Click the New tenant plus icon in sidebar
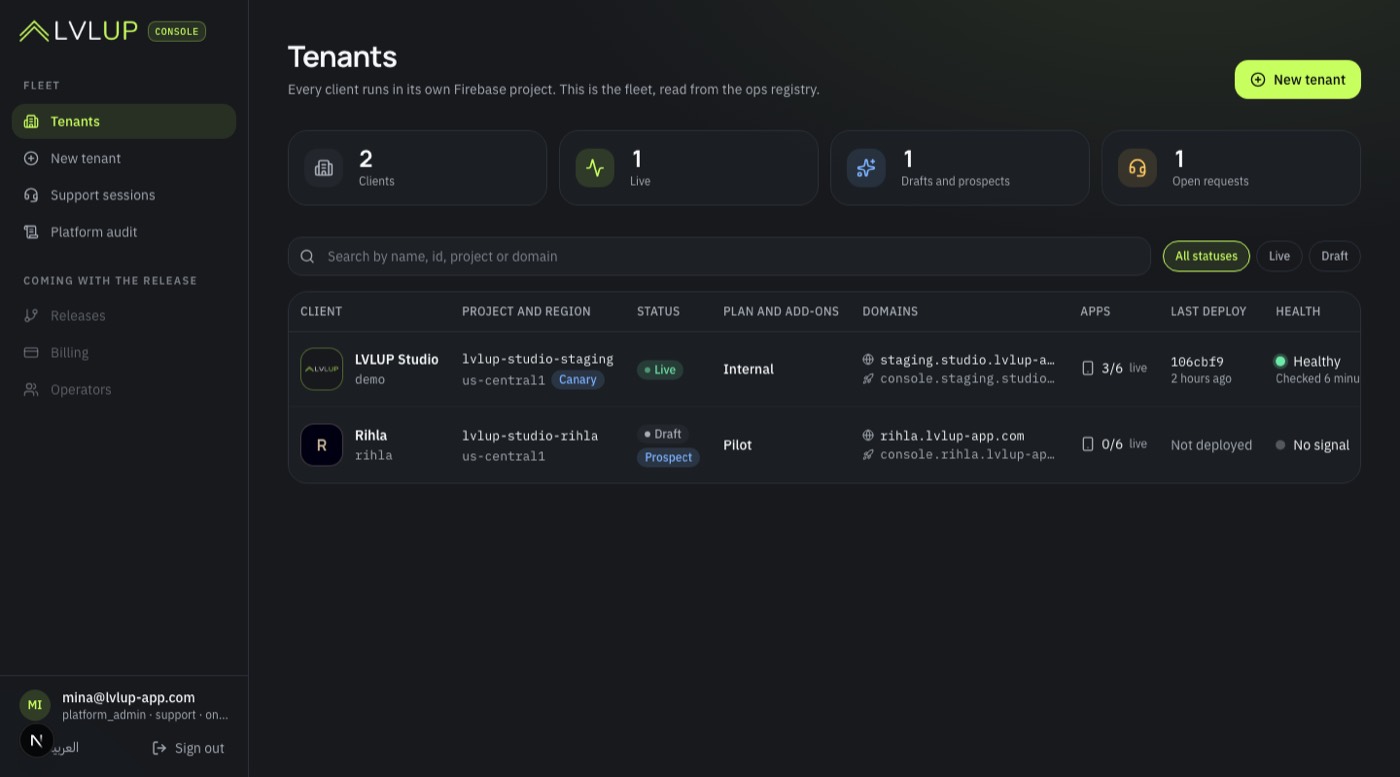 click(31, 159)
